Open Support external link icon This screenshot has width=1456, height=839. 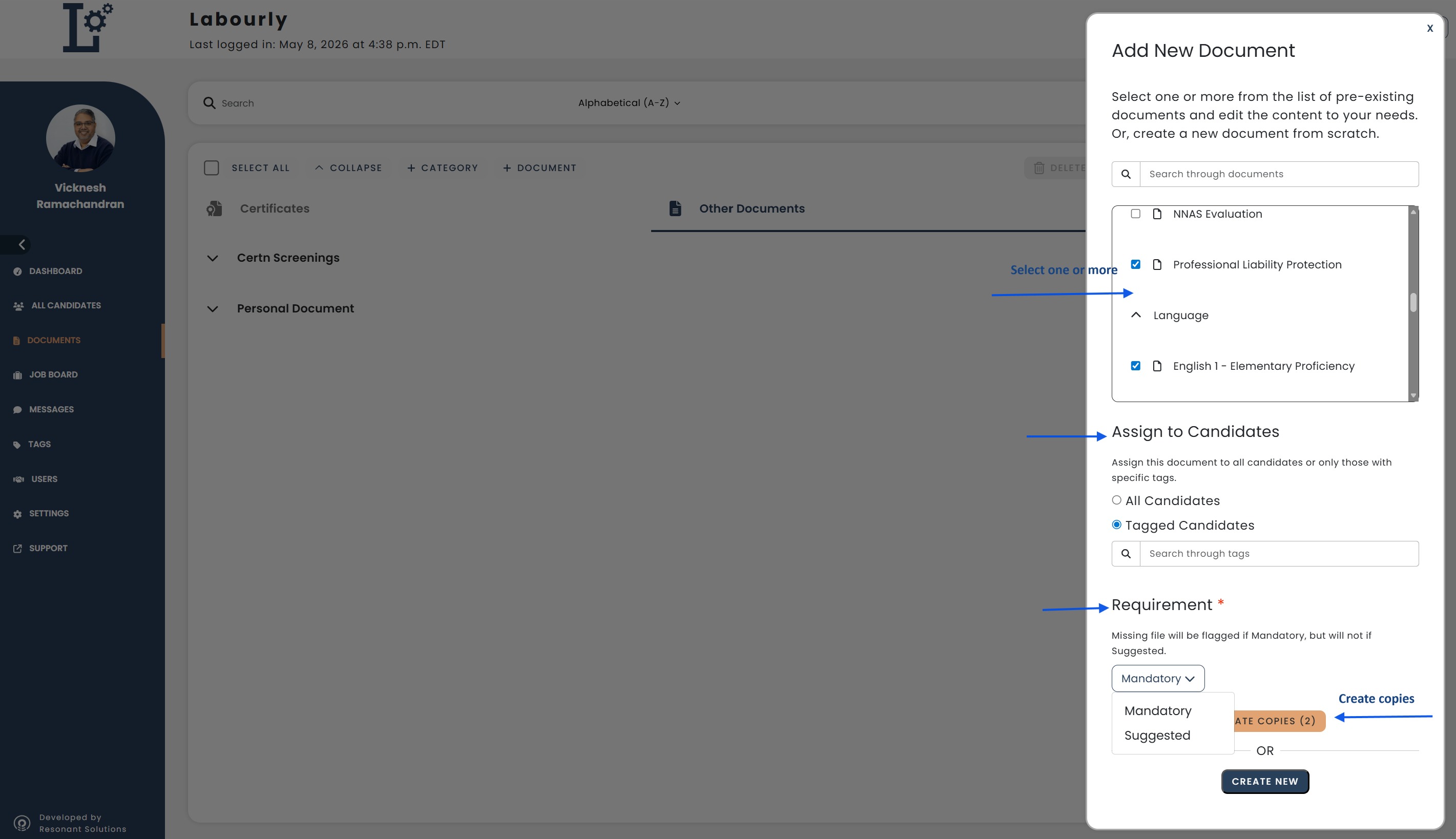coord(17,549)
